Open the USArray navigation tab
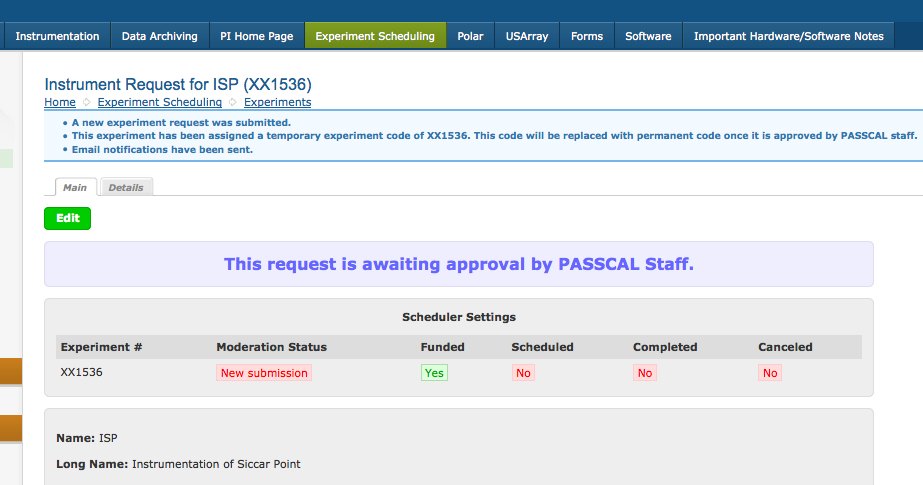The width and height of the screenshot is (923, 485). [526, 36]
